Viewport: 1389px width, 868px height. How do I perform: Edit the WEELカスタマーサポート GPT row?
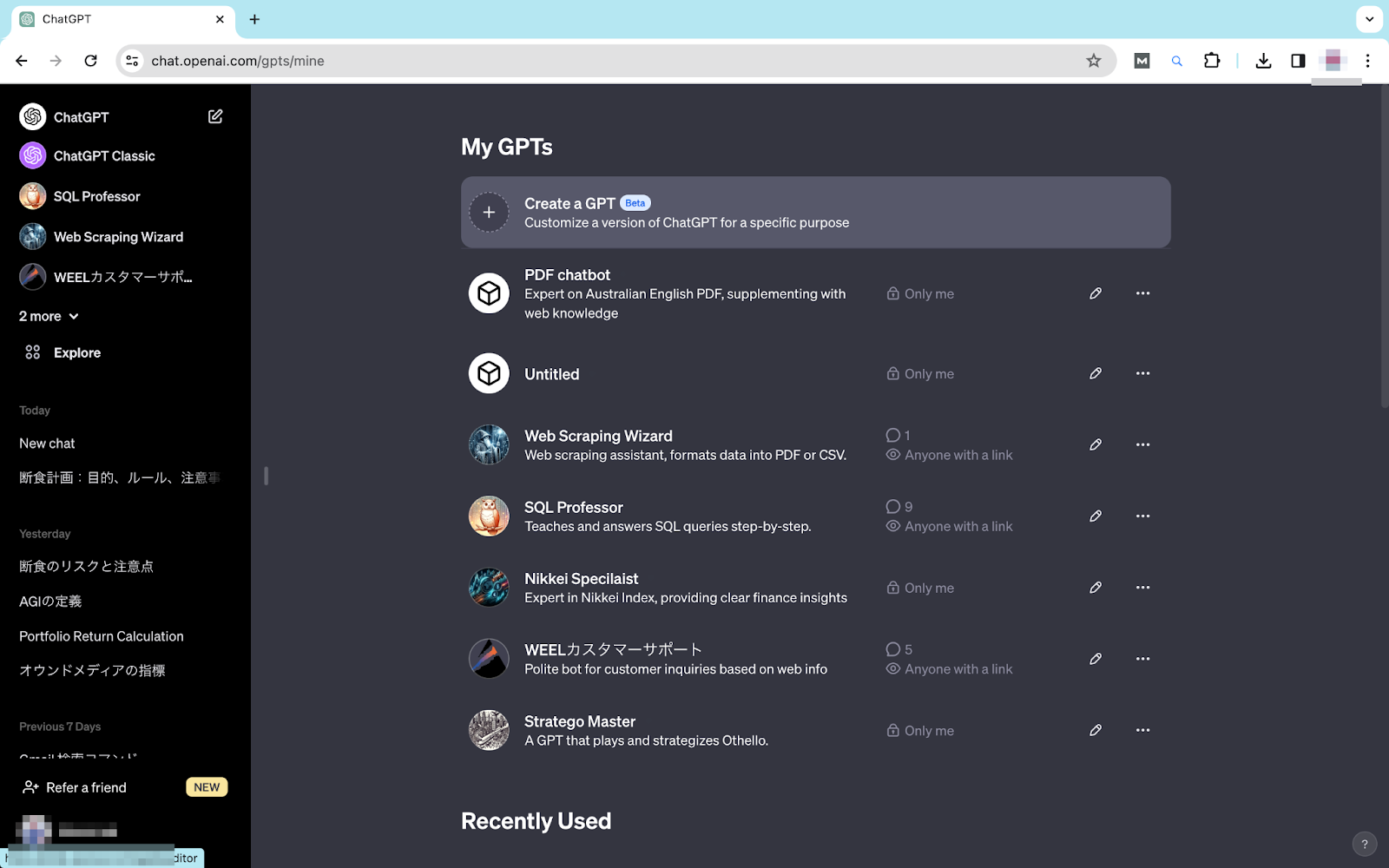pyautogui.click(x=1096, y=659)
